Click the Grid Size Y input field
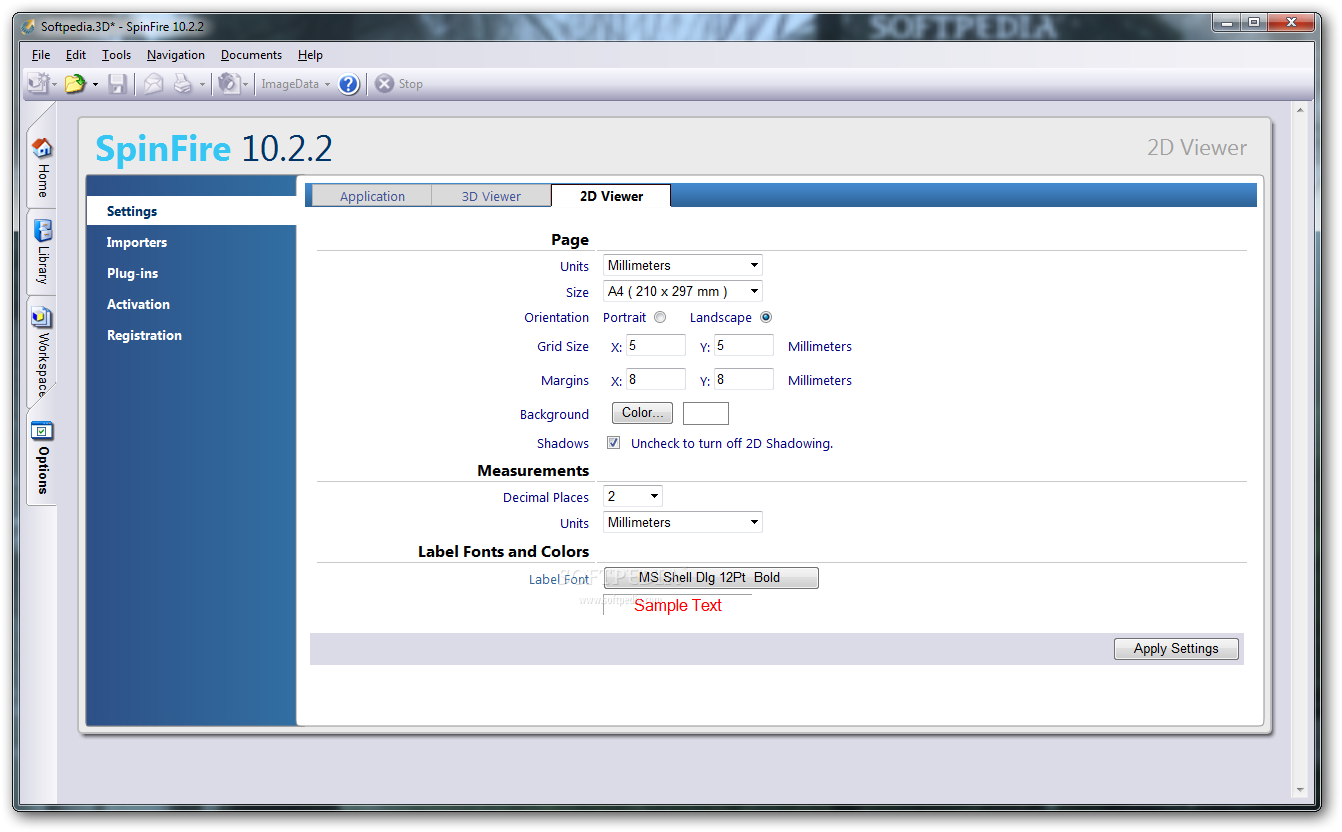Screen dimensions: 1342x832 [x=744, y=345]
